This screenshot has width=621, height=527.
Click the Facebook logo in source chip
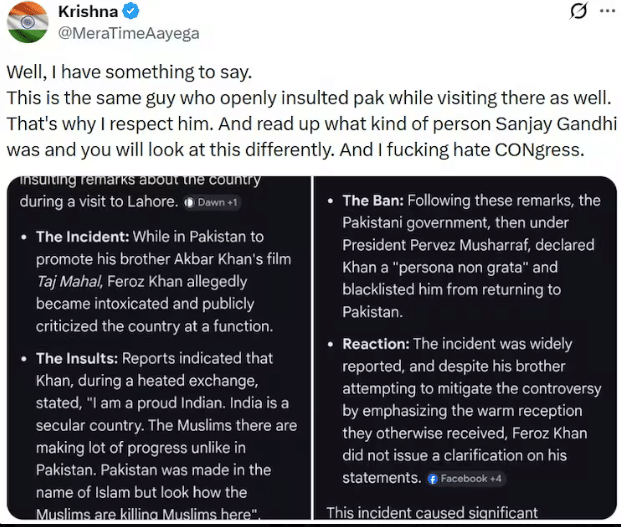click(x=433, y=479)
